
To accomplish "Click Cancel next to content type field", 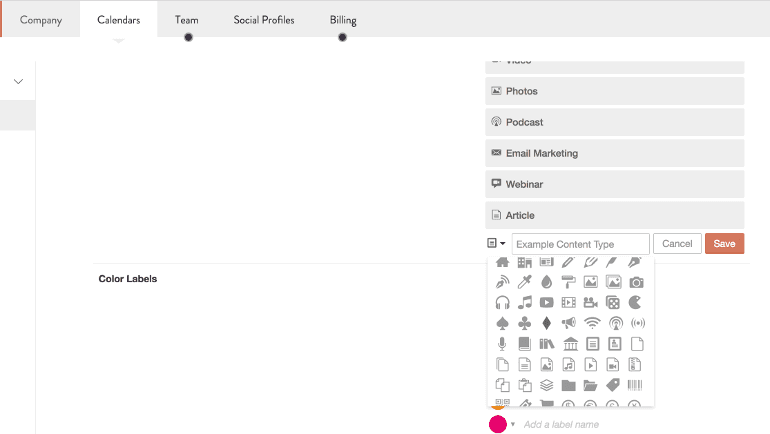I will pyautogui.click(x=677, y=244).
